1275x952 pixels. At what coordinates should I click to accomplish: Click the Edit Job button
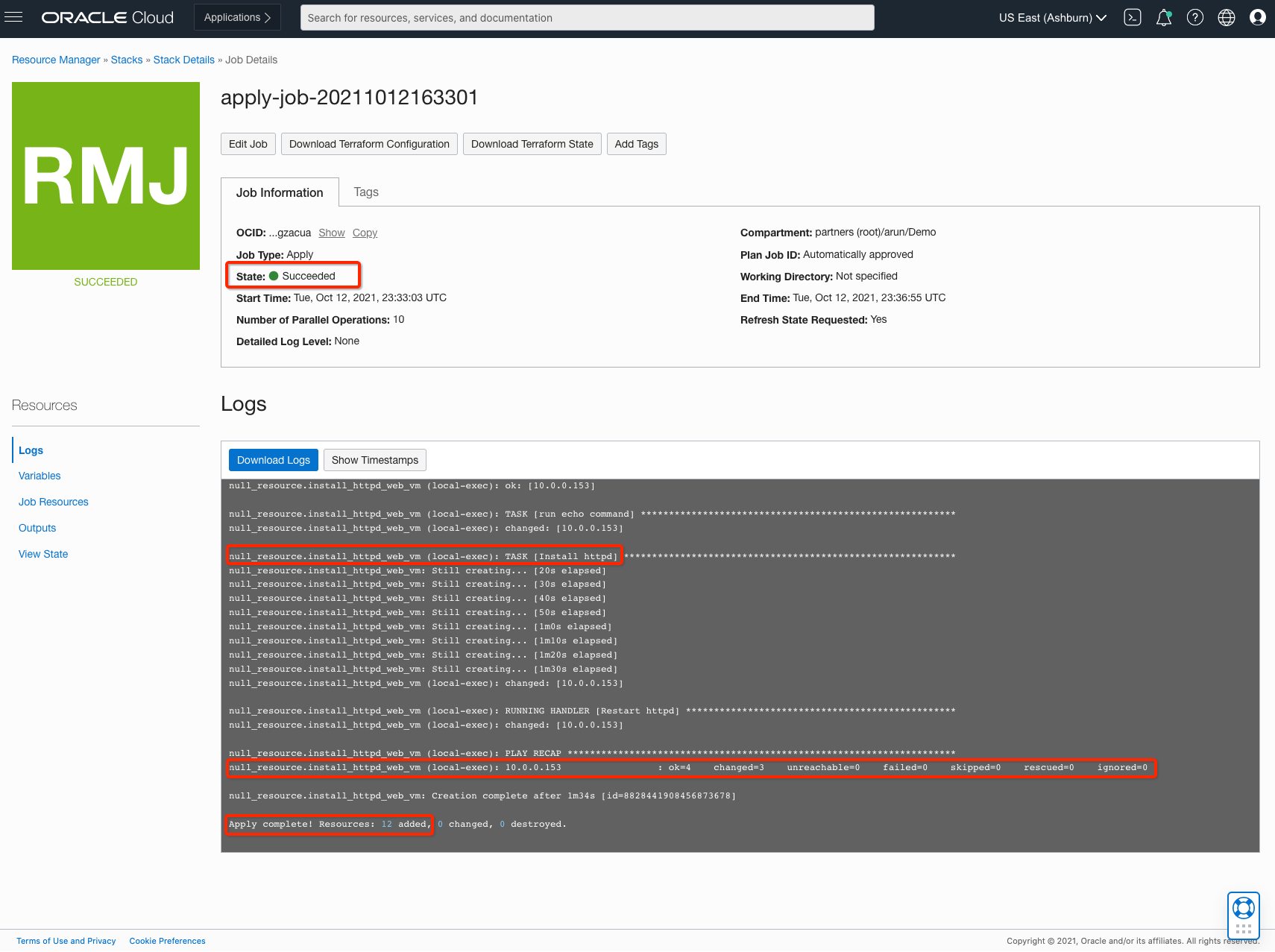pyautogui.click(x=248, y=144)
